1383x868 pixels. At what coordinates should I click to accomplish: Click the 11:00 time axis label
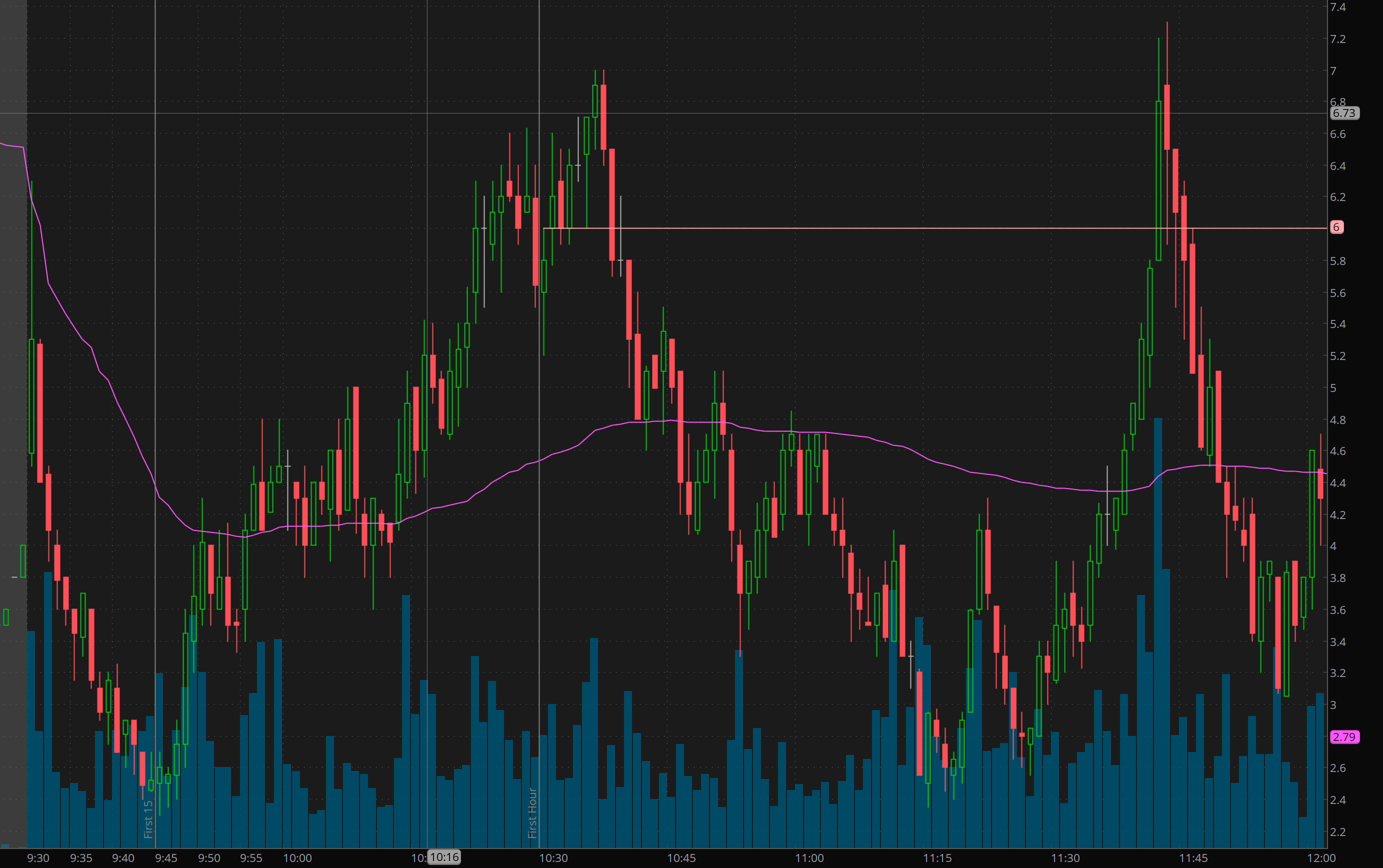click(x=809, y=858)
